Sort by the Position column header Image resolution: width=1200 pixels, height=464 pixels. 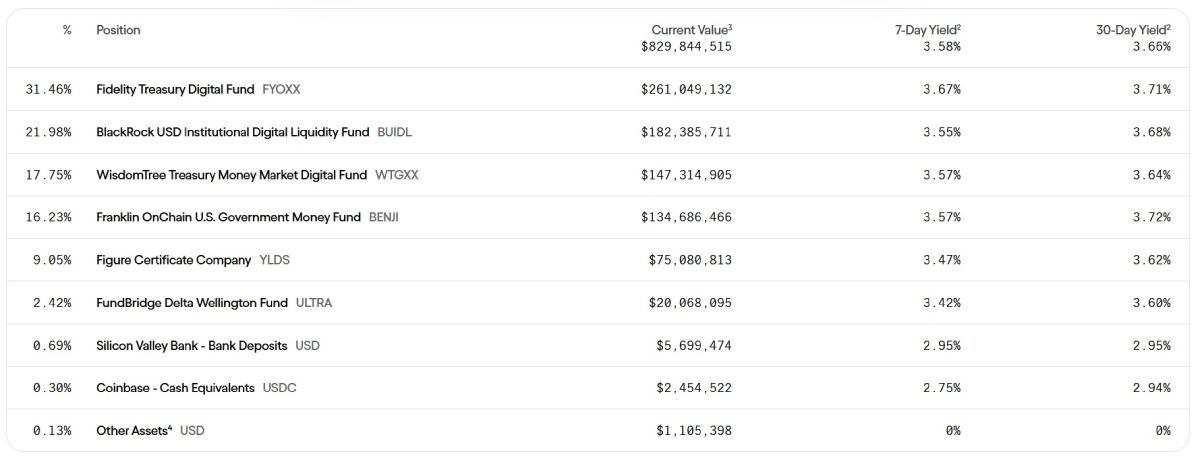tap(118, 30)
